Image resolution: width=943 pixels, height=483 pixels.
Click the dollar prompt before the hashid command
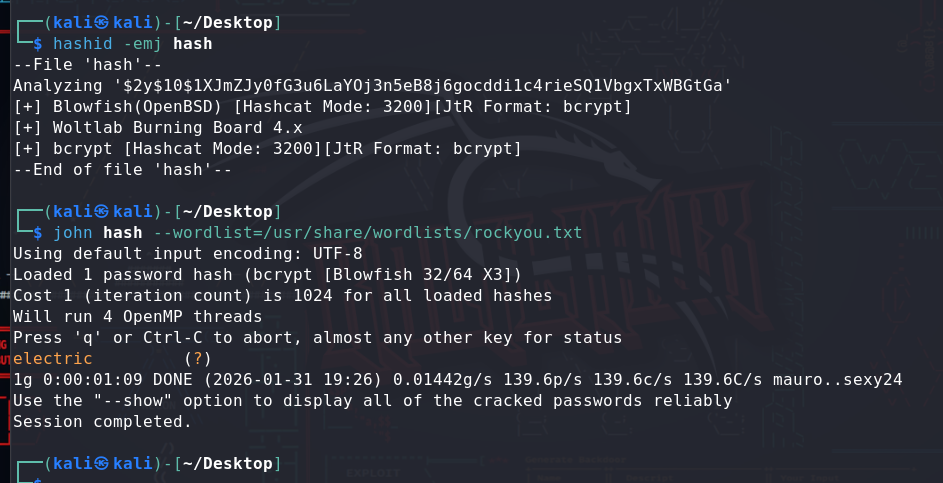38,44
